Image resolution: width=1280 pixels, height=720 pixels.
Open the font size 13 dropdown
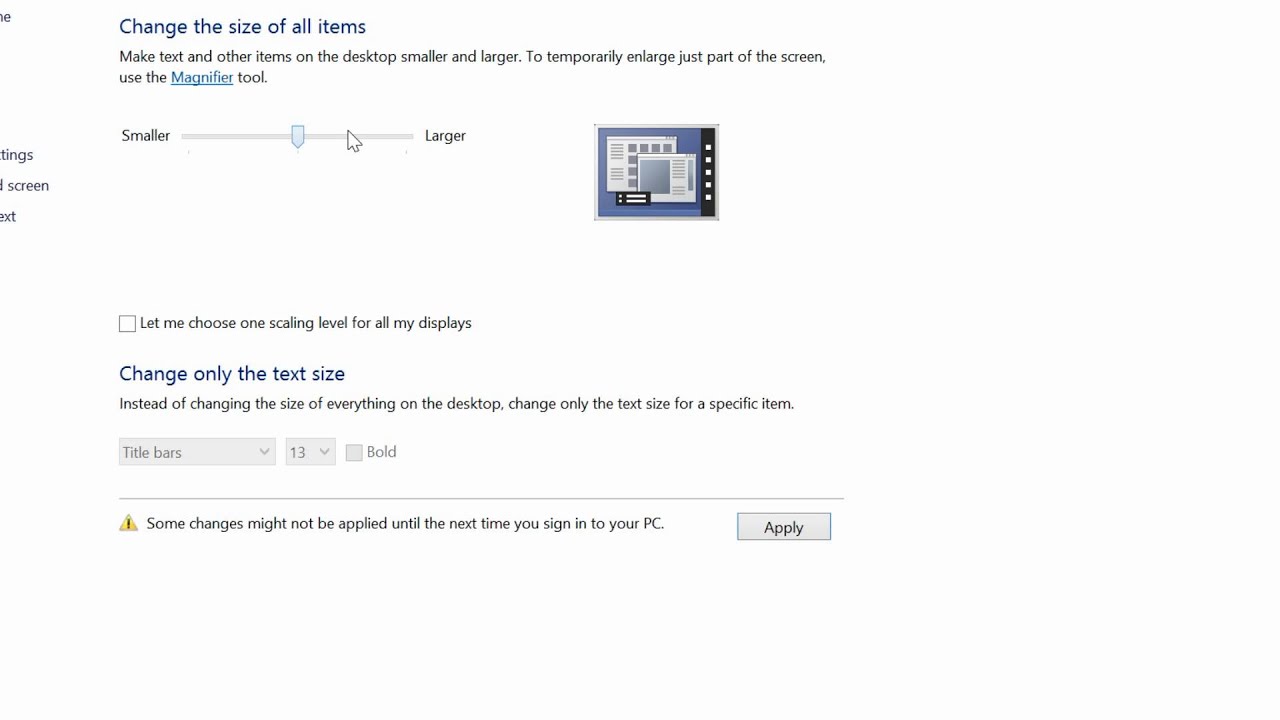pyautogui.click(x=310, y=452)
